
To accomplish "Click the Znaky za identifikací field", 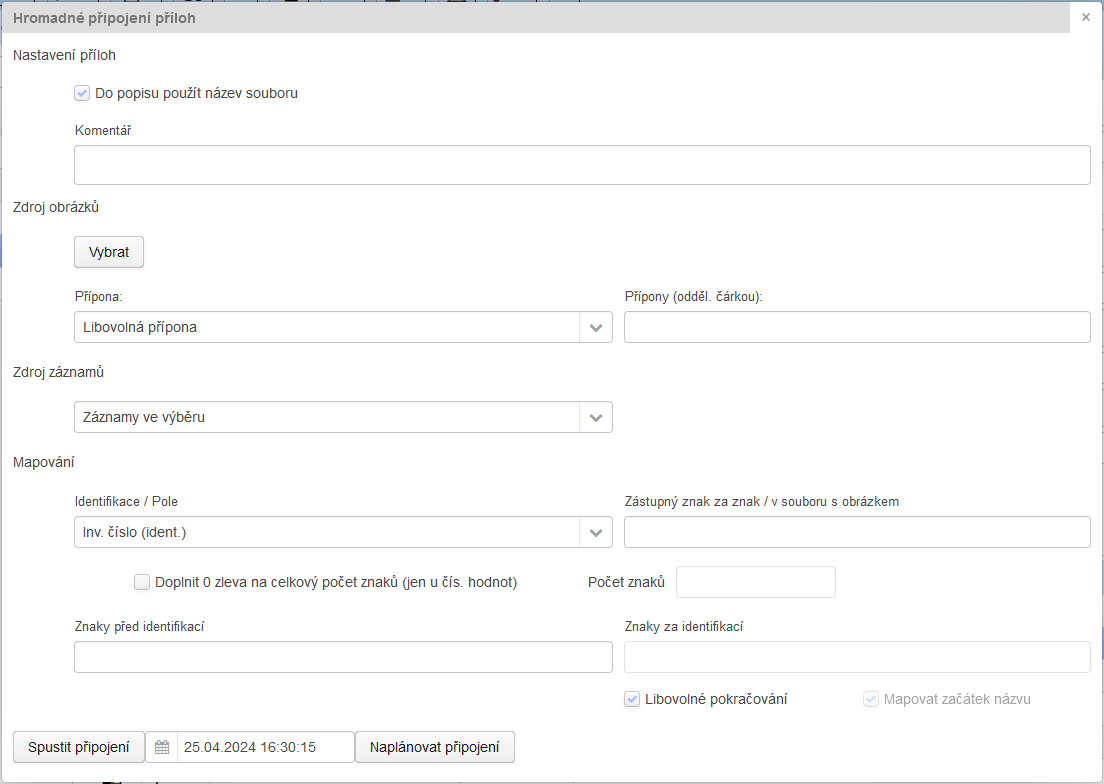I will (x=857, y=657).
